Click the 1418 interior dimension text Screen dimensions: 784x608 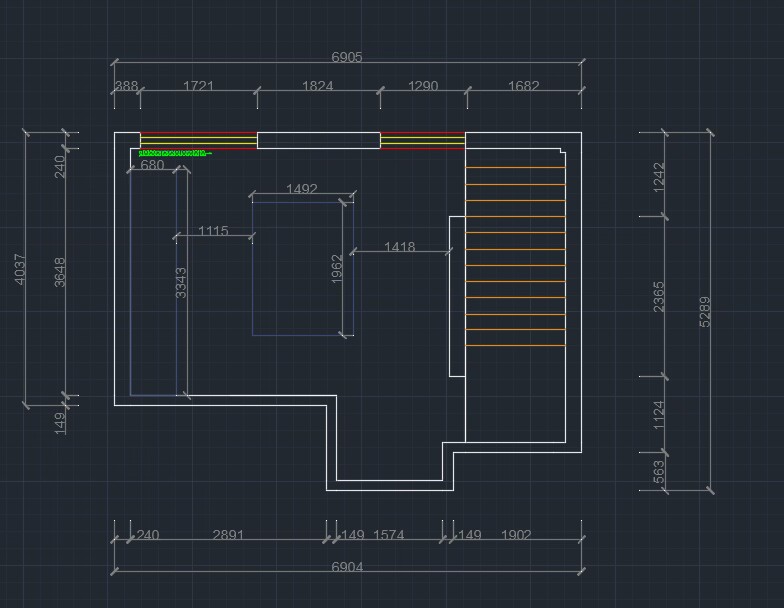click(x=399, y=247)
